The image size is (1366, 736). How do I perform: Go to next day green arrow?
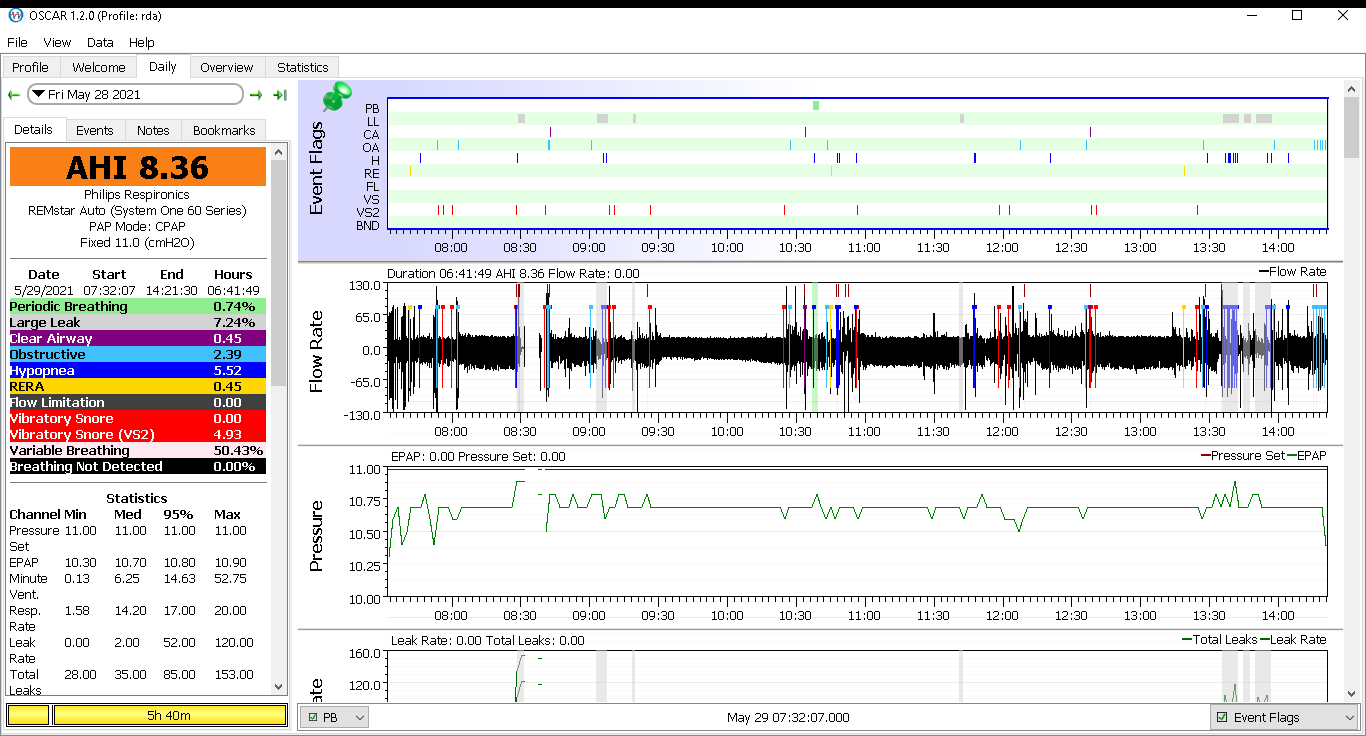point(256,95)
